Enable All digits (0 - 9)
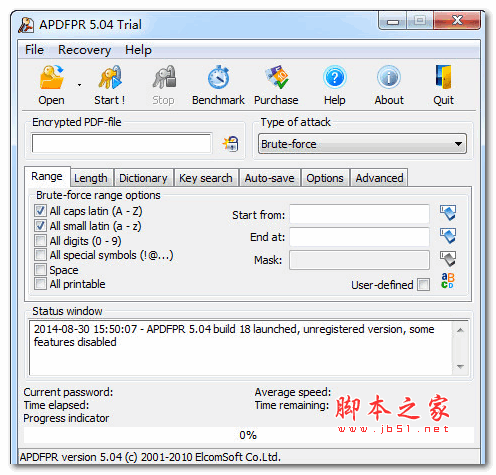The width and height of the screenshot is (496, 475). (x=40, y=240)
